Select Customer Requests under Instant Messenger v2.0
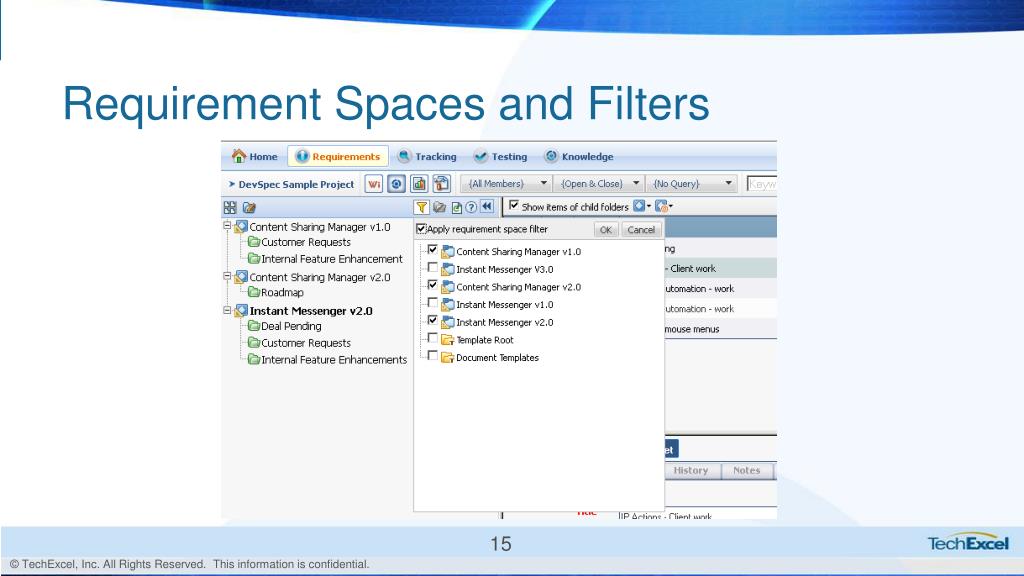This screenshot has width=1024, height=576. tap(306, 343)
